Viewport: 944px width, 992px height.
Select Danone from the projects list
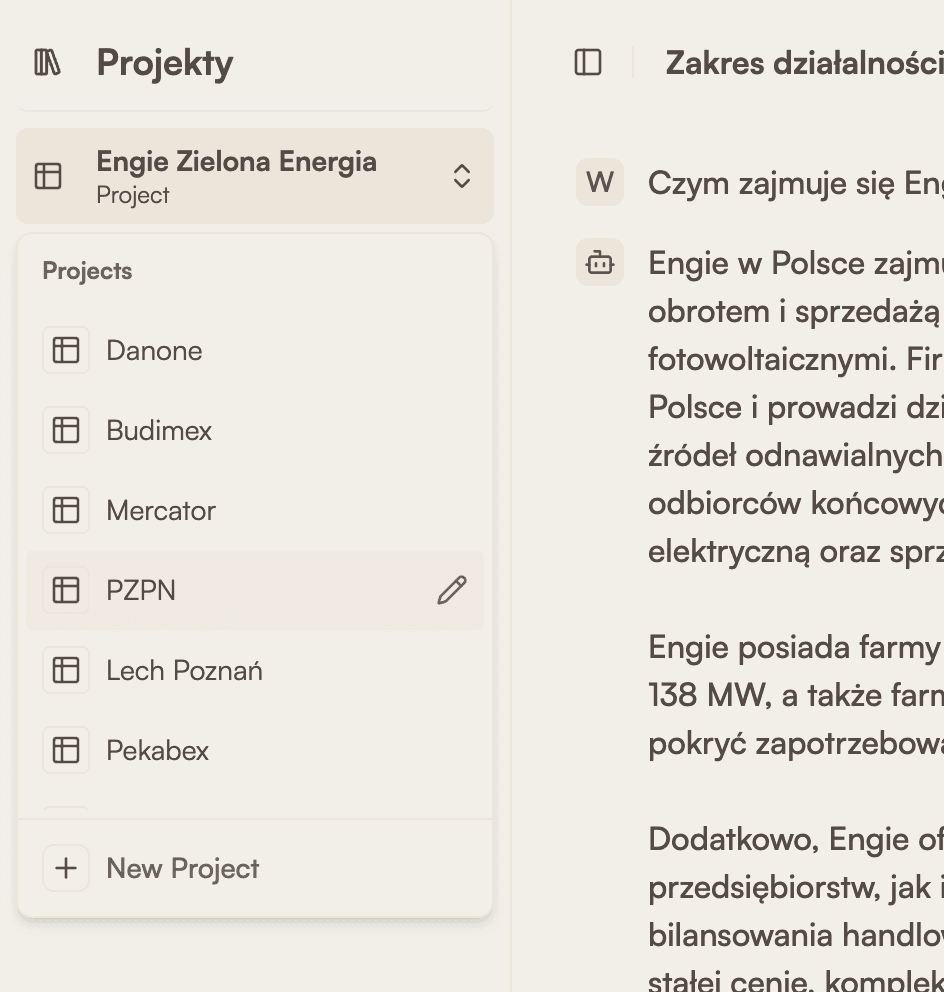pyautogui.click(x=154, y=350)
